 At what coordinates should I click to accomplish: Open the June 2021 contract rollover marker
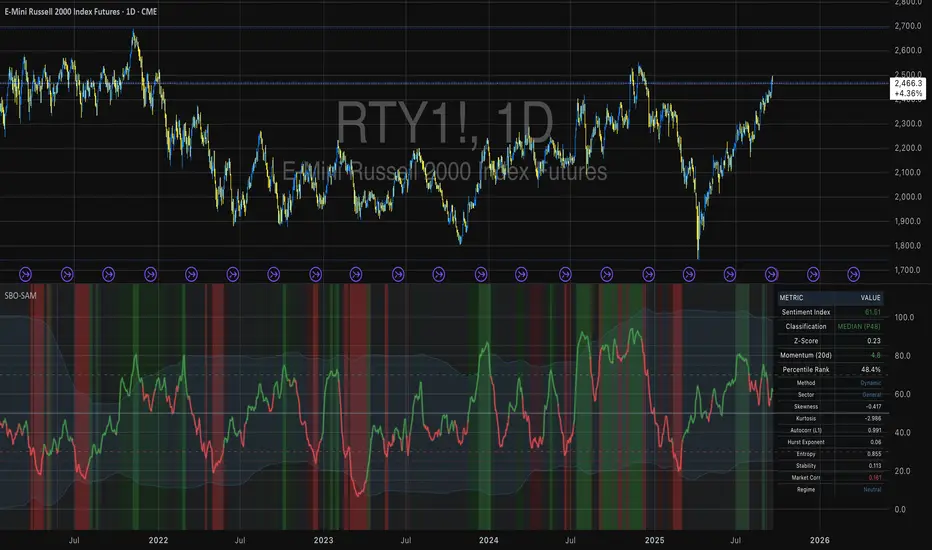tap(67, 274)
